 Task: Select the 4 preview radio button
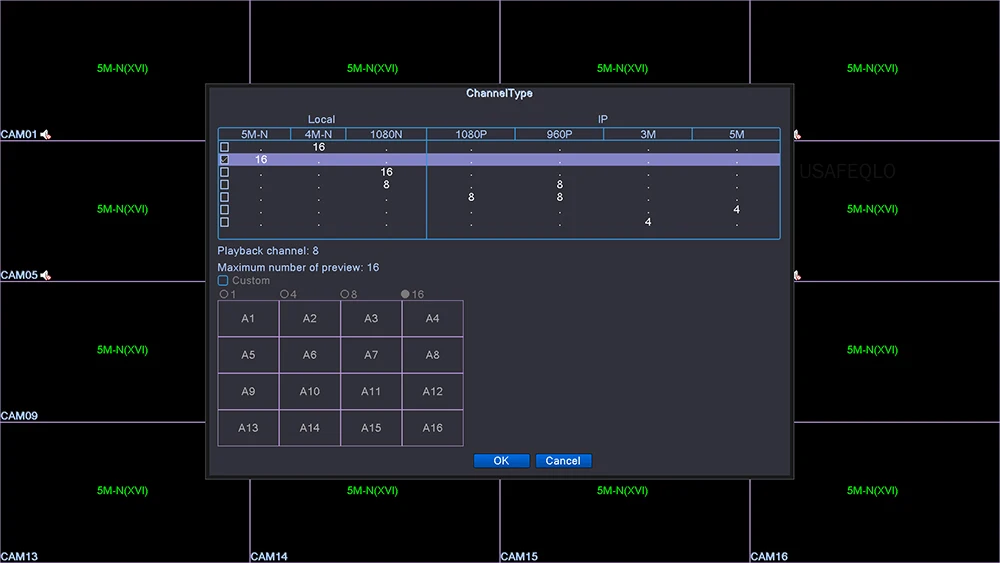[x=284, y=294]
